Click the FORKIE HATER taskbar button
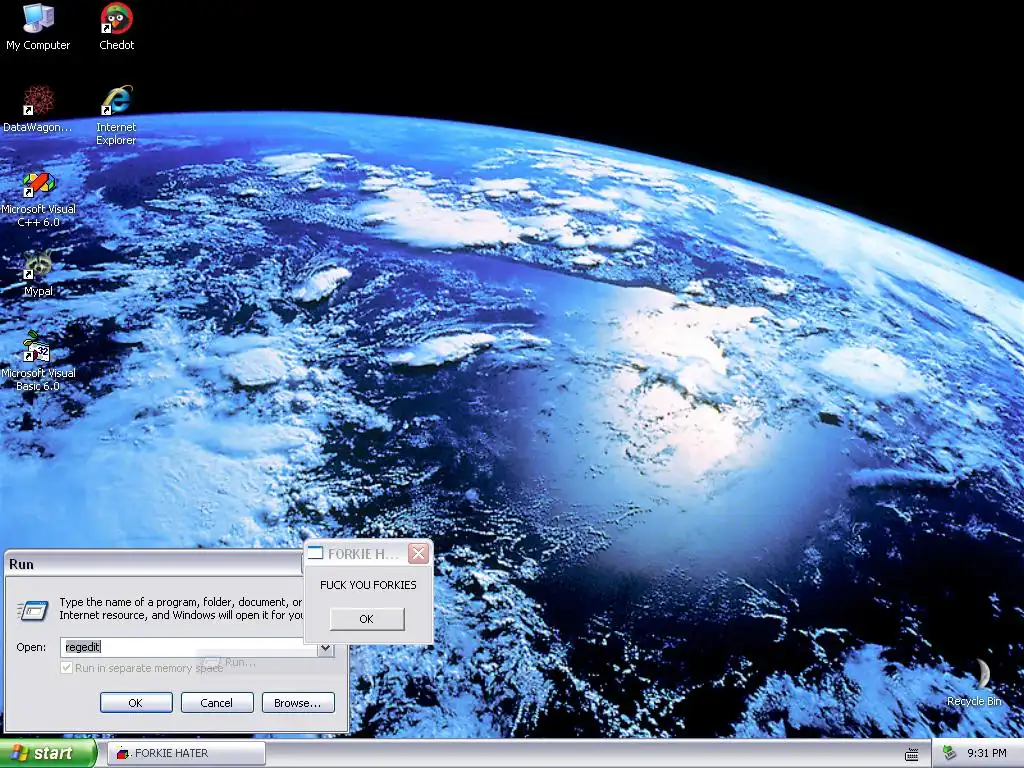The image size is (1024, 768). [x=187, y=753]
